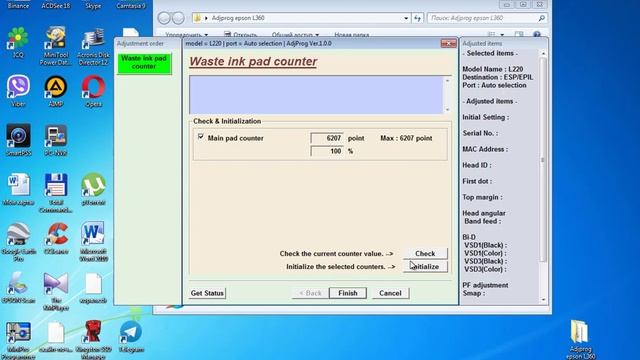Launch CCleaner from the desktop
Screen dimensions: 640x360
click(56, 238)
